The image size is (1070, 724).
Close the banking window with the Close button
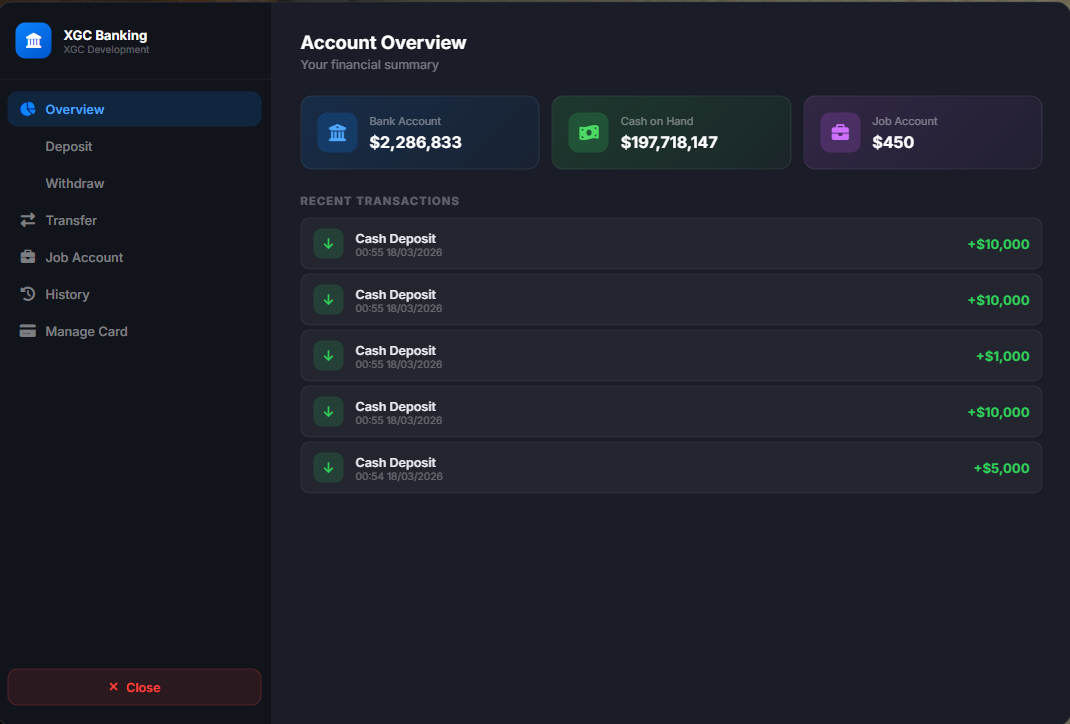[134, 686]
